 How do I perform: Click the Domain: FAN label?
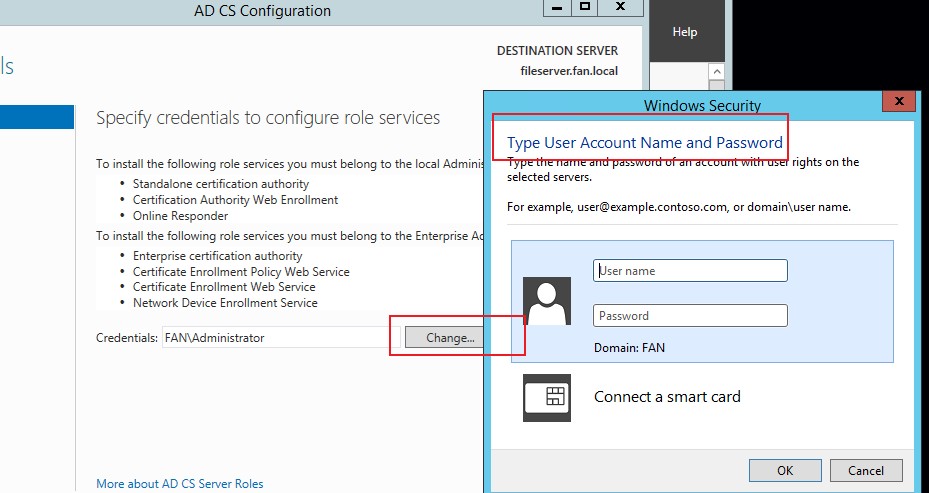click(x=629, y=348)
